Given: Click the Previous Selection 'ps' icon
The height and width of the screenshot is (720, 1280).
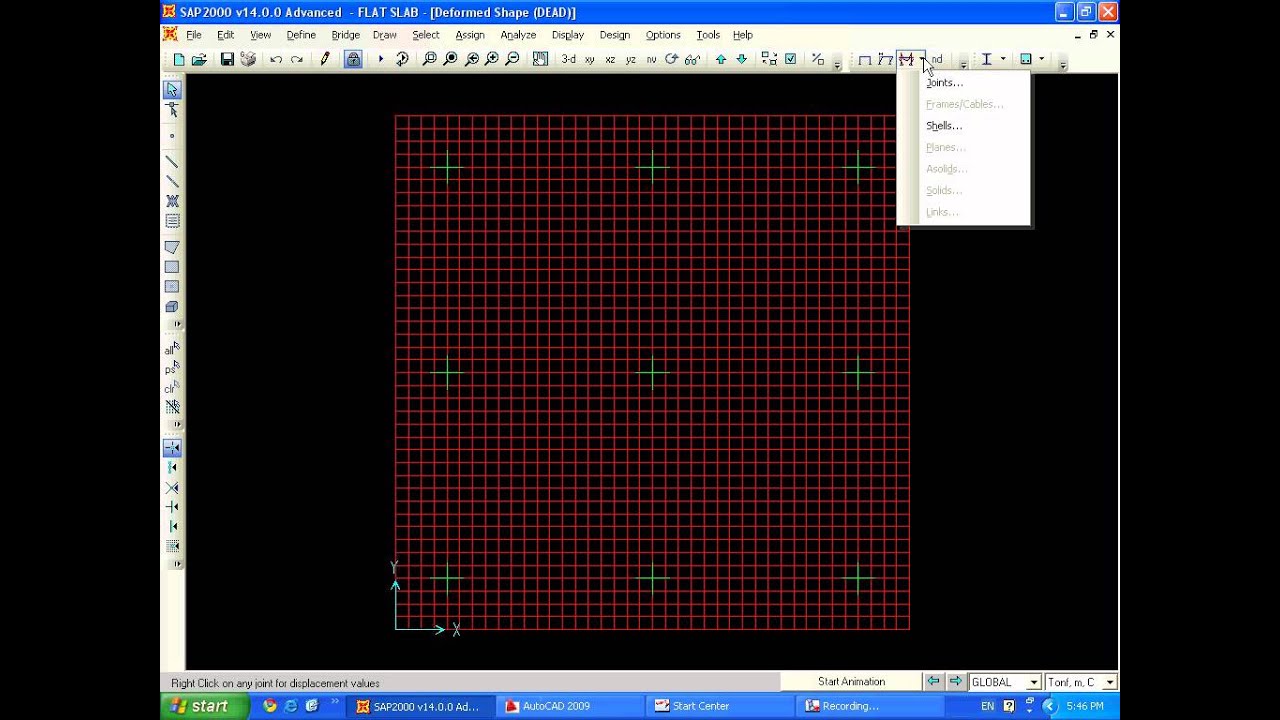Looking at the screenshot, I should (x=172, y=368).
